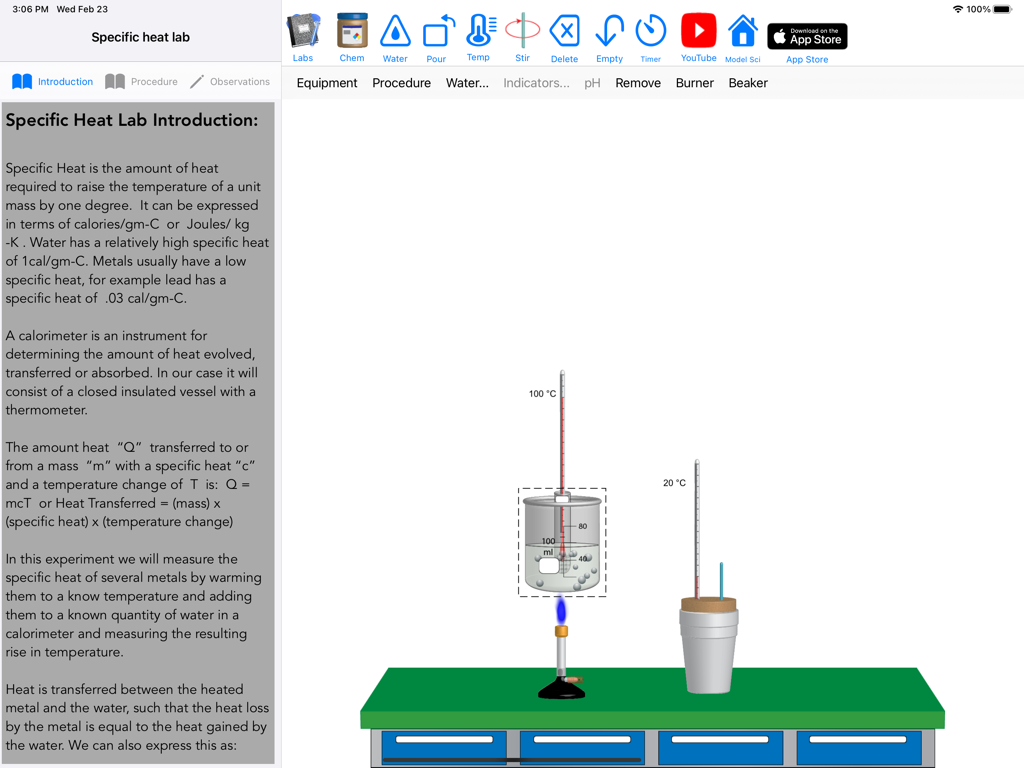Open the Water... options

pos(467,83)
